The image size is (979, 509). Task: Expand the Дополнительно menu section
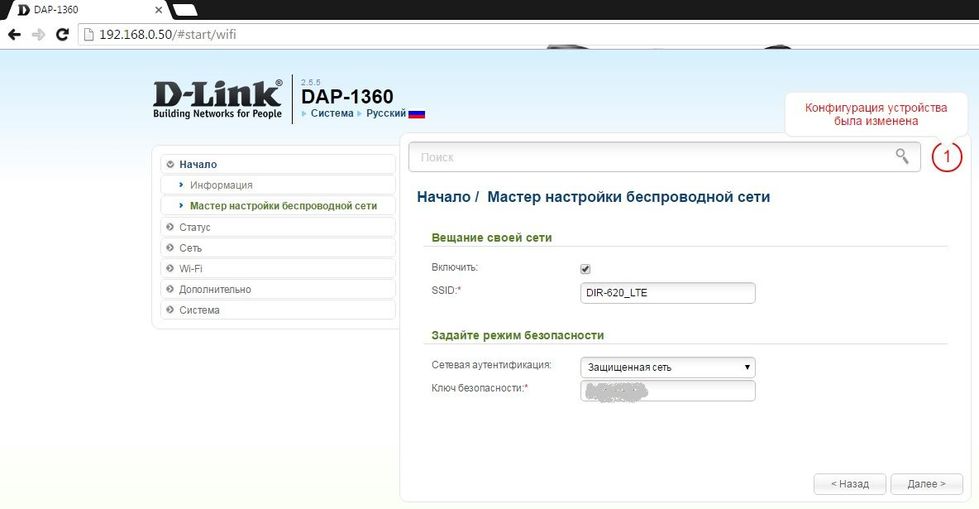215,289
